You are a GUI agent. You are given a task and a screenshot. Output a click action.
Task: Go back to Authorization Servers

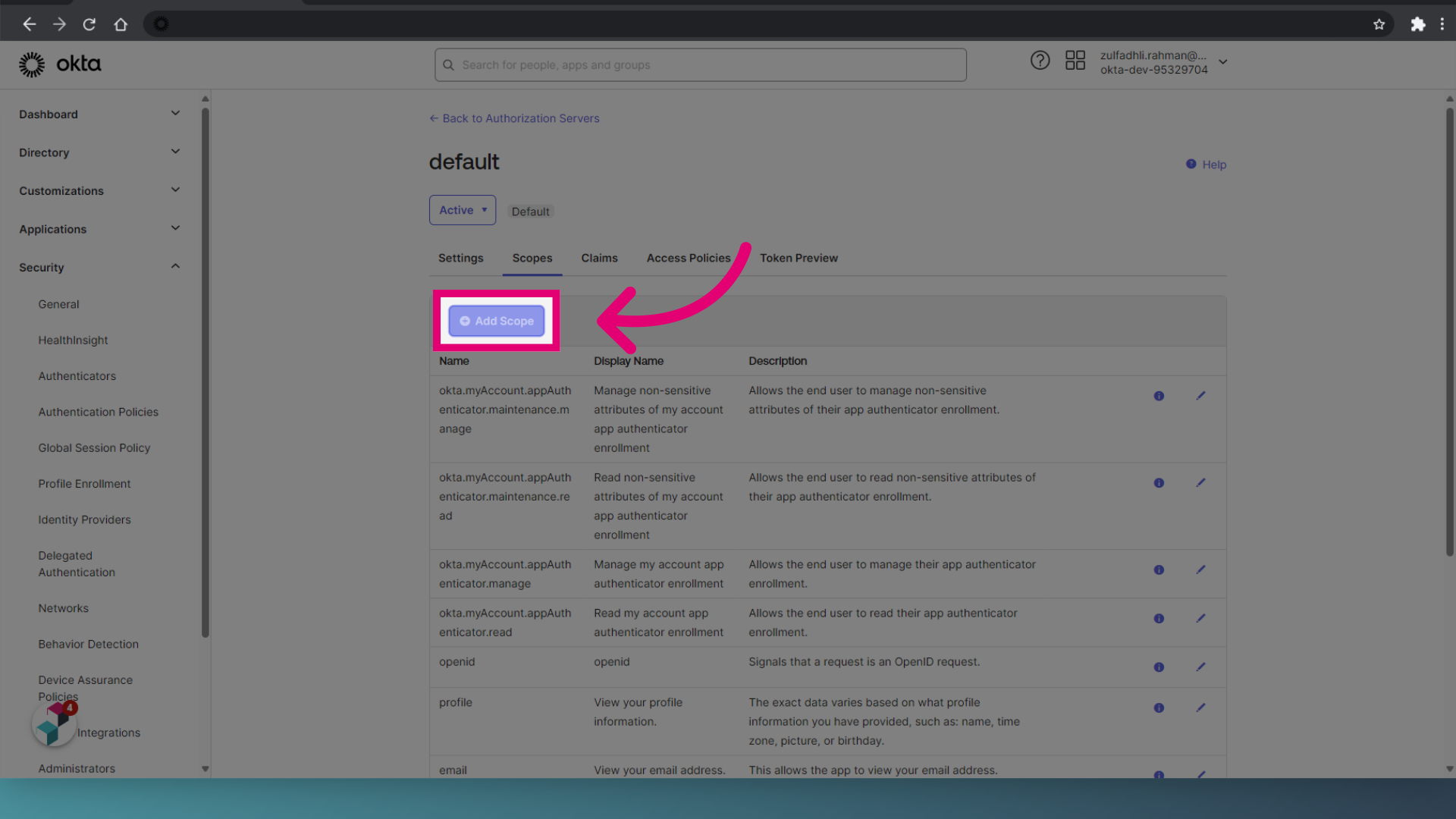[514, 118]
